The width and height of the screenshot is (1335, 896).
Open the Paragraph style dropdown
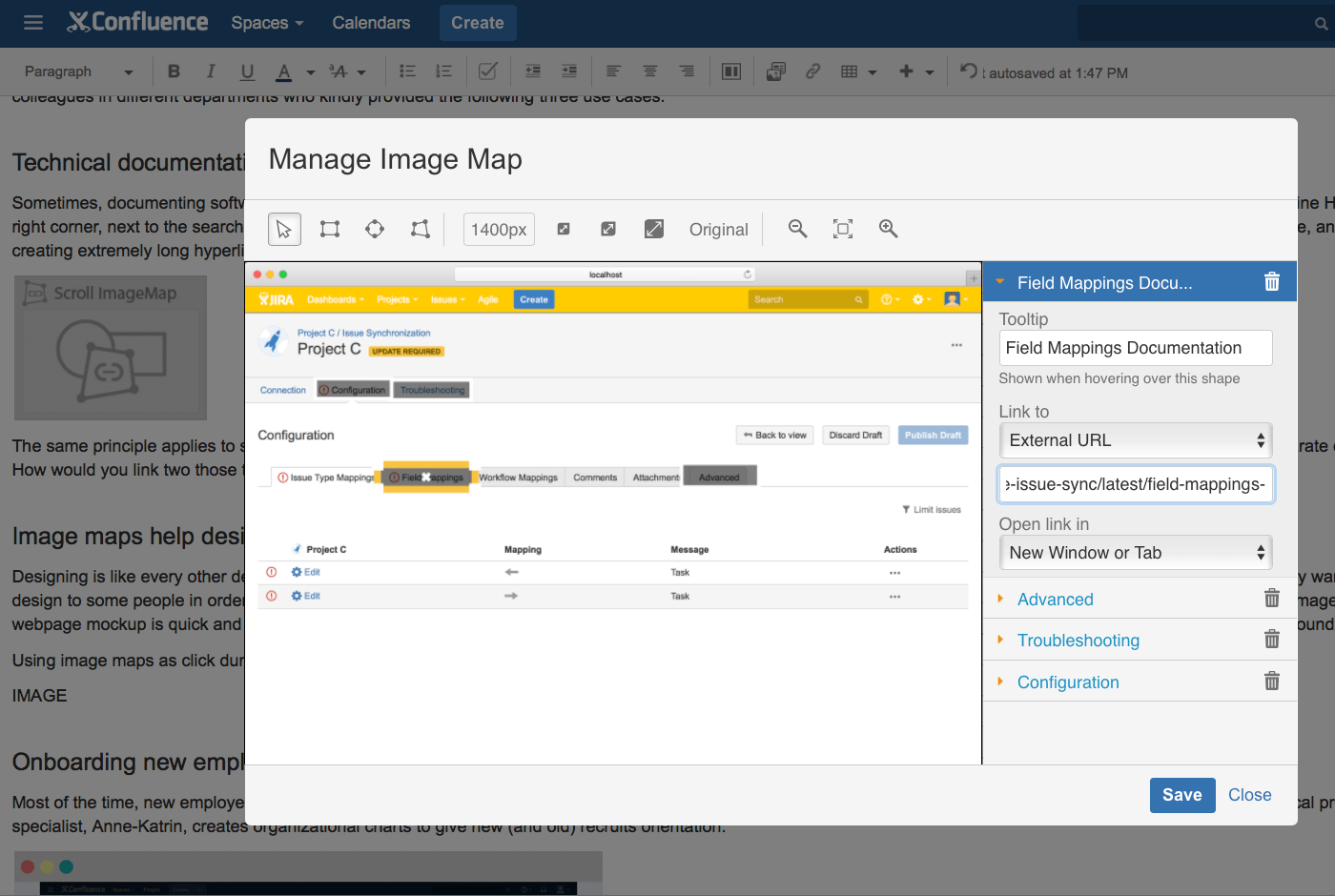click(79, 71)
